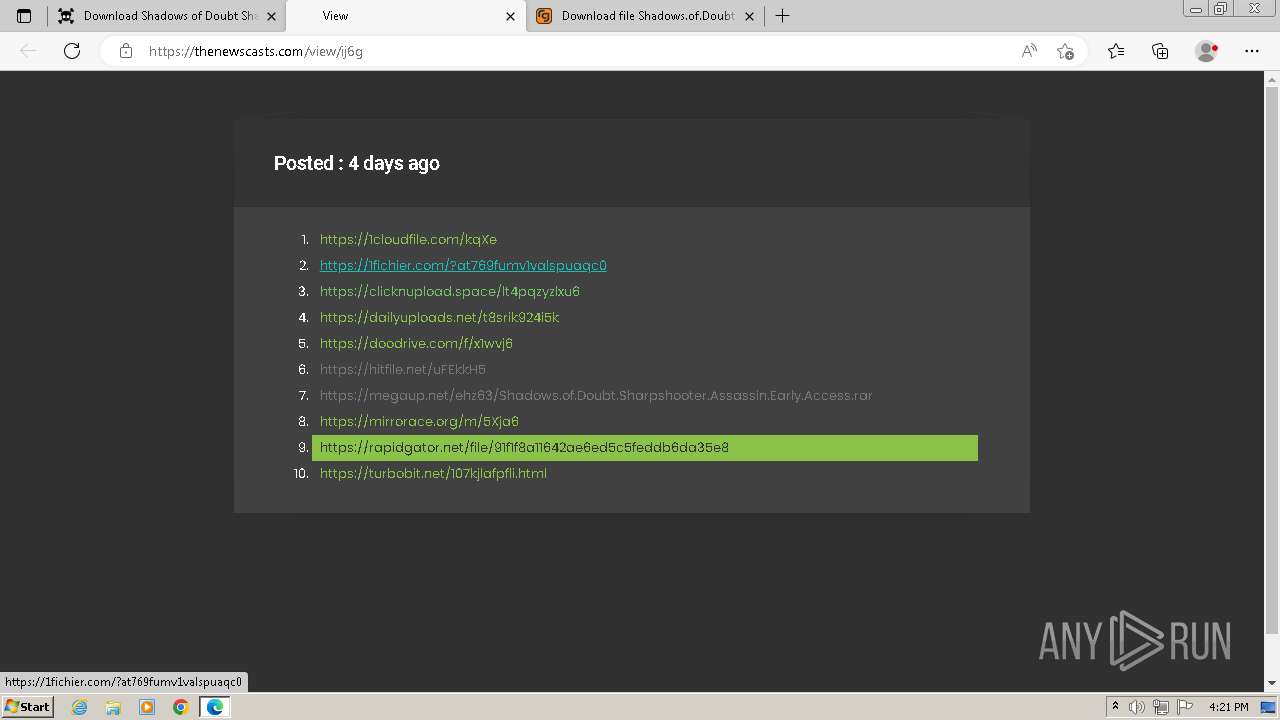Open the turbobit.net download link
The width and height of the screenshot is (1280, 720).
[433, 473]
